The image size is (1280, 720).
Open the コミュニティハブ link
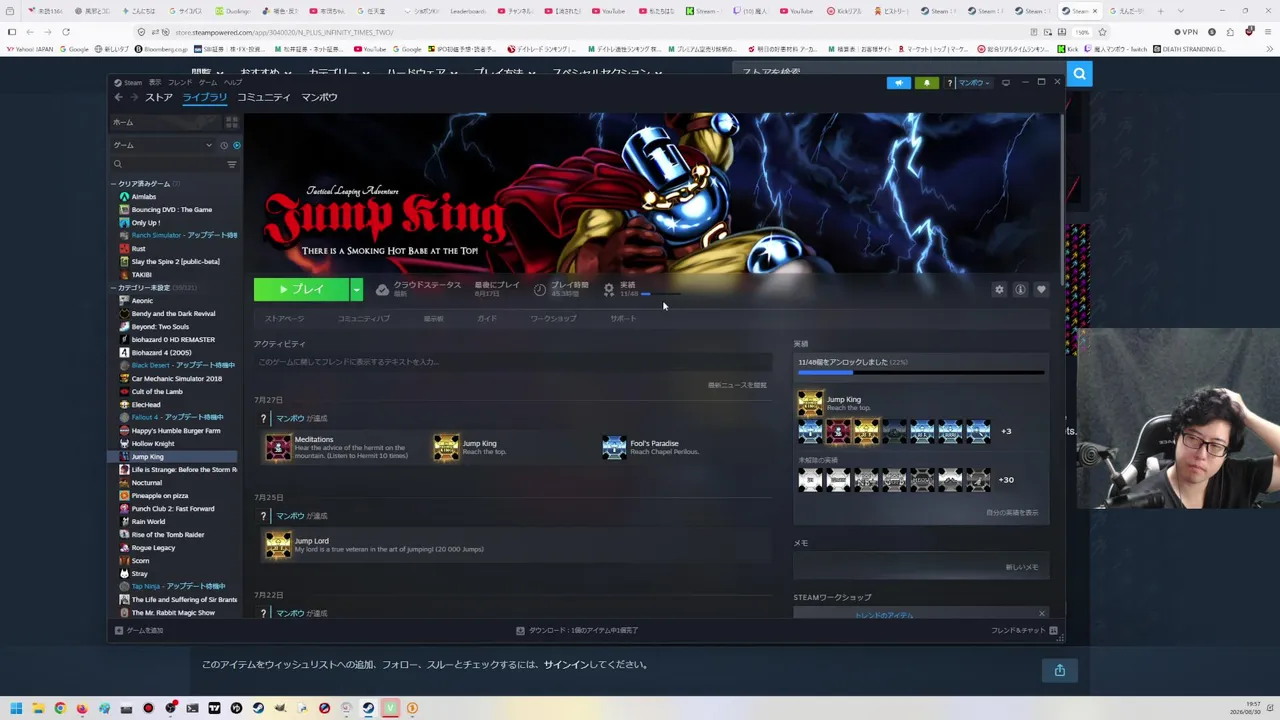(364, 319)
